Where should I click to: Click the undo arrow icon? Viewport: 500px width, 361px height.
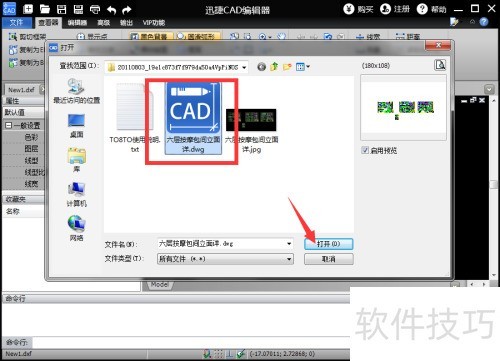(111, 10)
